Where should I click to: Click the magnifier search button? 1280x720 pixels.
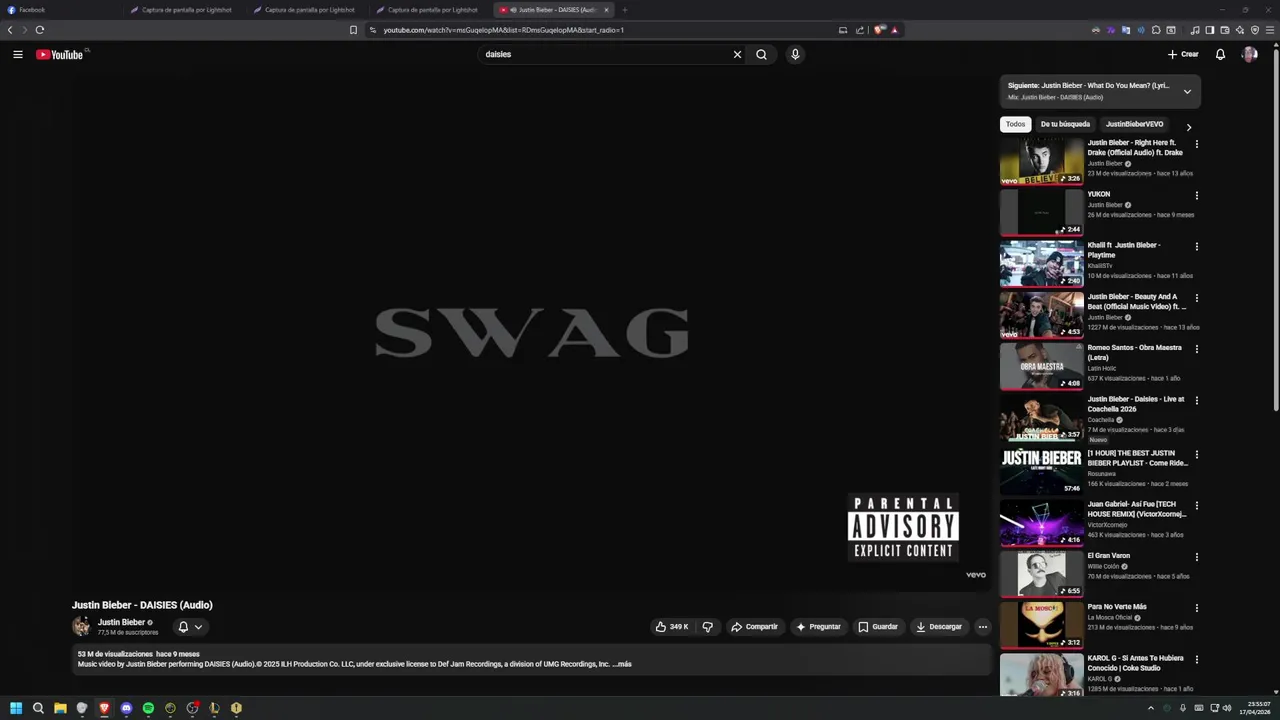761,54
